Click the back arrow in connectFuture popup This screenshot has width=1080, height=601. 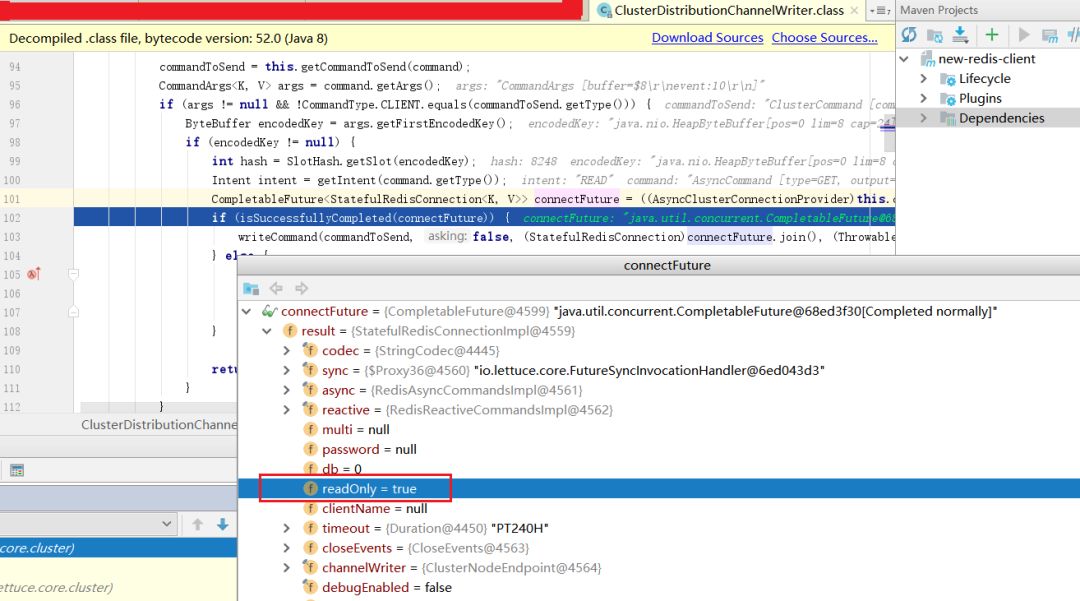(276, 288)
